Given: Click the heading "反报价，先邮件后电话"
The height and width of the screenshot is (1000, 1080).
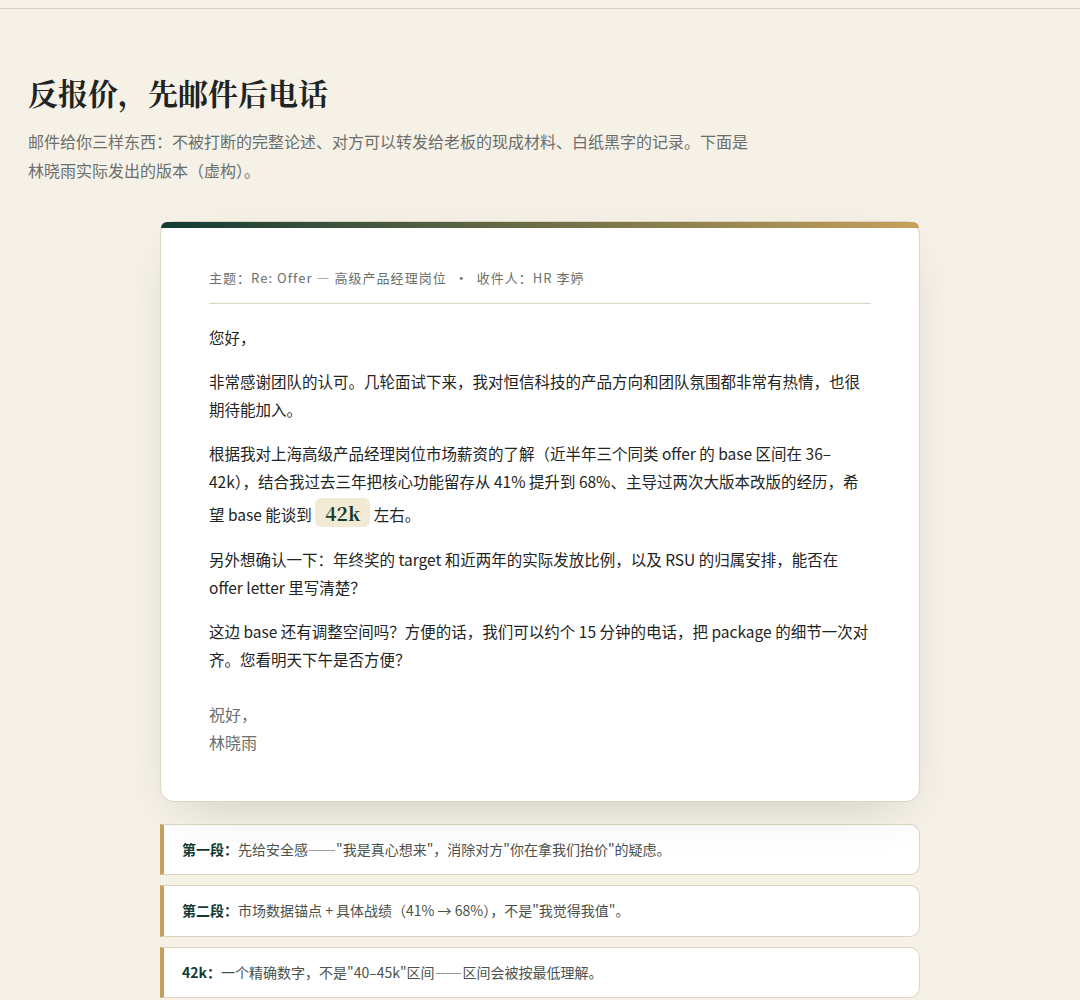Looking at the screenshot, I should point(178,94).
